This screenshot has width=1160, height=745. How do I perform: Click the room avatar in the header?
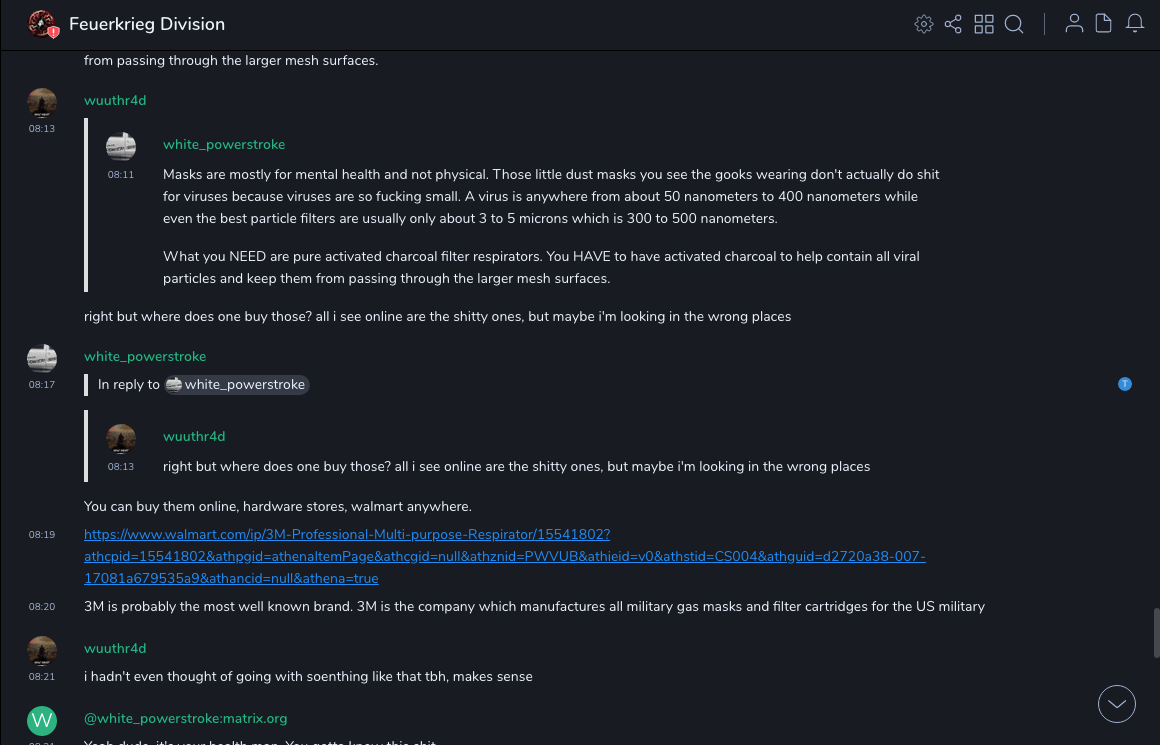[x=42, y=24]
